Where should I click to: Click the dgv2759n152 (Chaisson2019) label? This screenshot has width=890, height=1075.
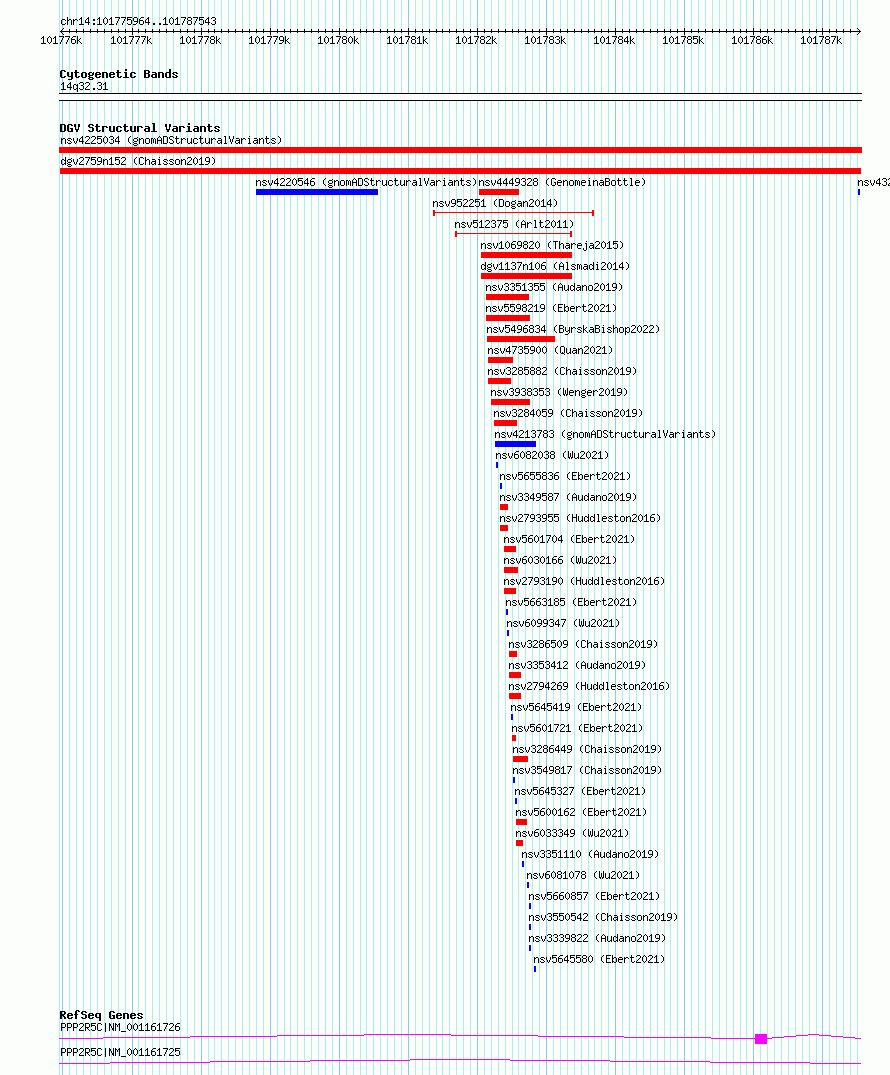pos(138,161)
